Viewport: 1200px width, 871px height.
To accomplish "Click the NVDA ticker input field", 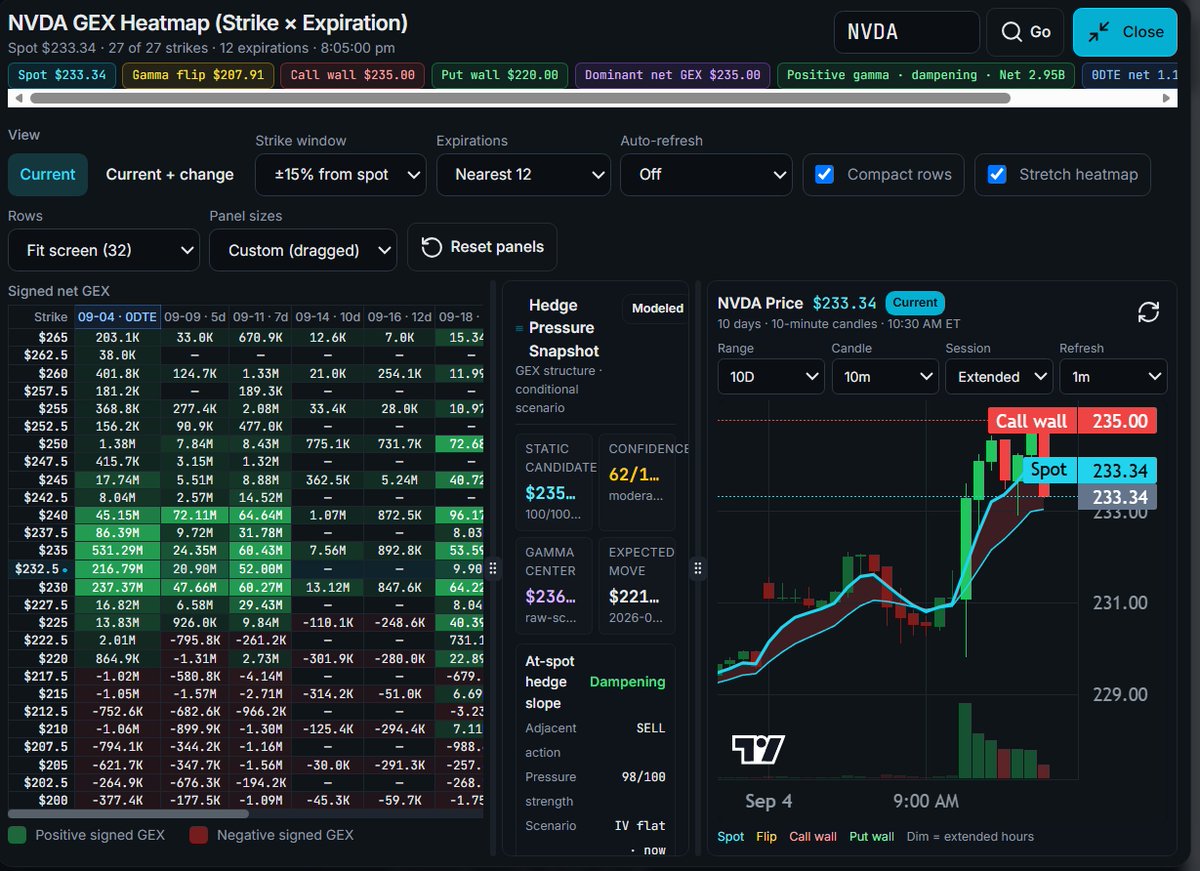I will coord(906,32).
